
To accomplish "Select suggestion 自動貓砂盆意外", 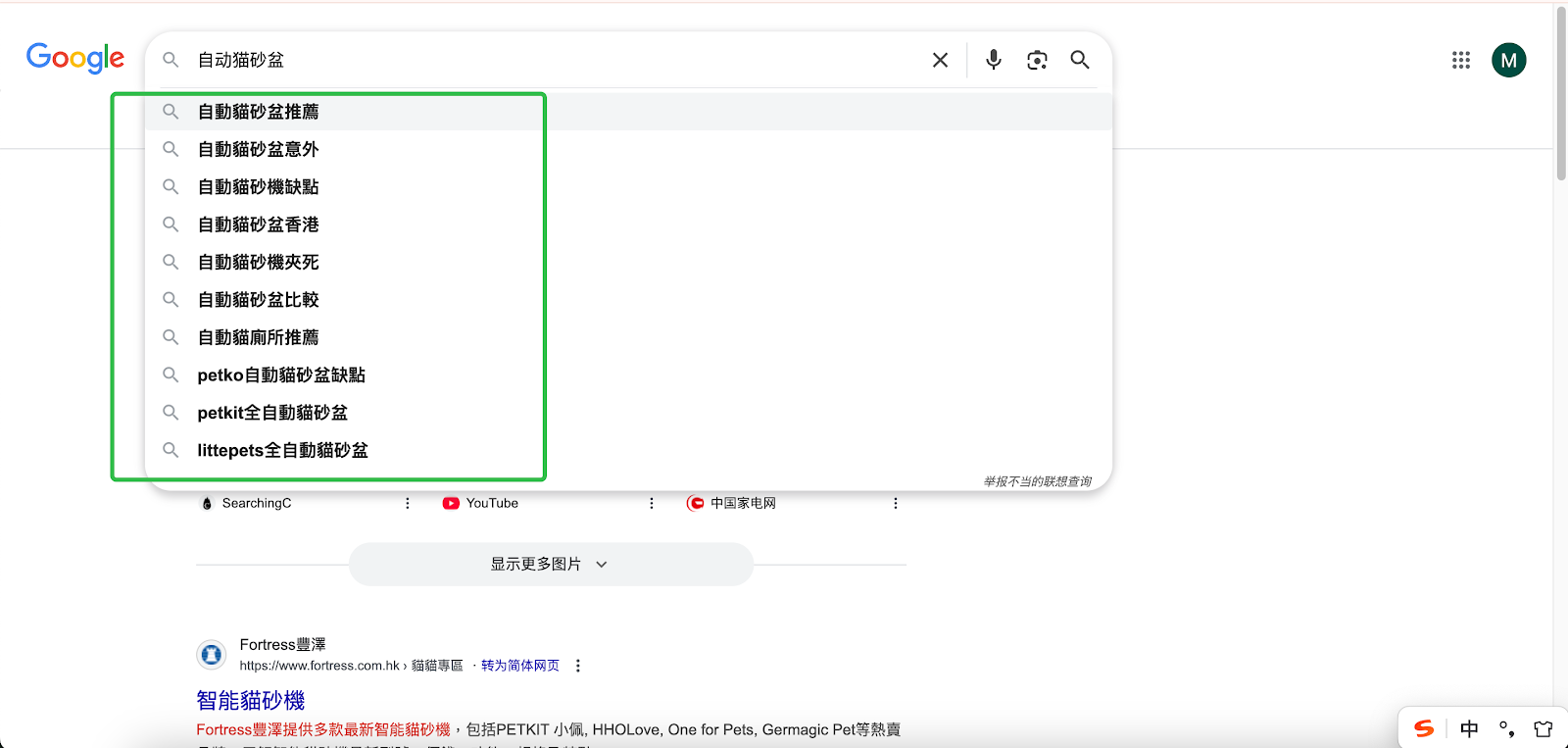I will pos(628,149).
